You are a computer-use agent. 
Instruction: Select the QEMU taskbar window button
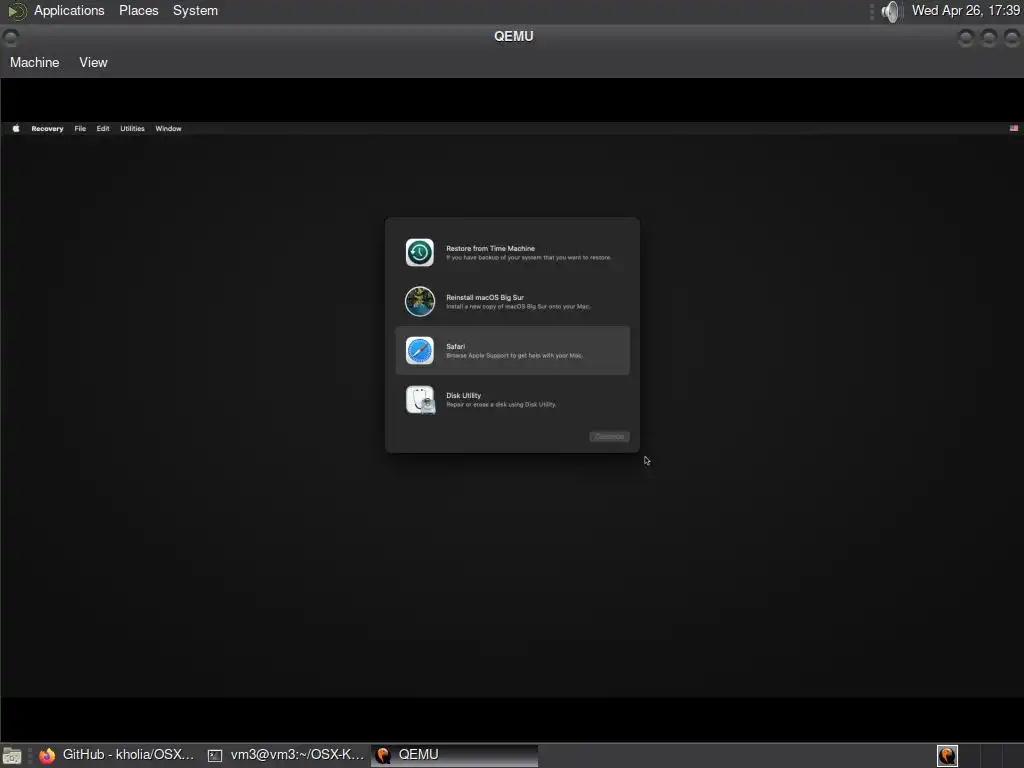coord(455,755)
